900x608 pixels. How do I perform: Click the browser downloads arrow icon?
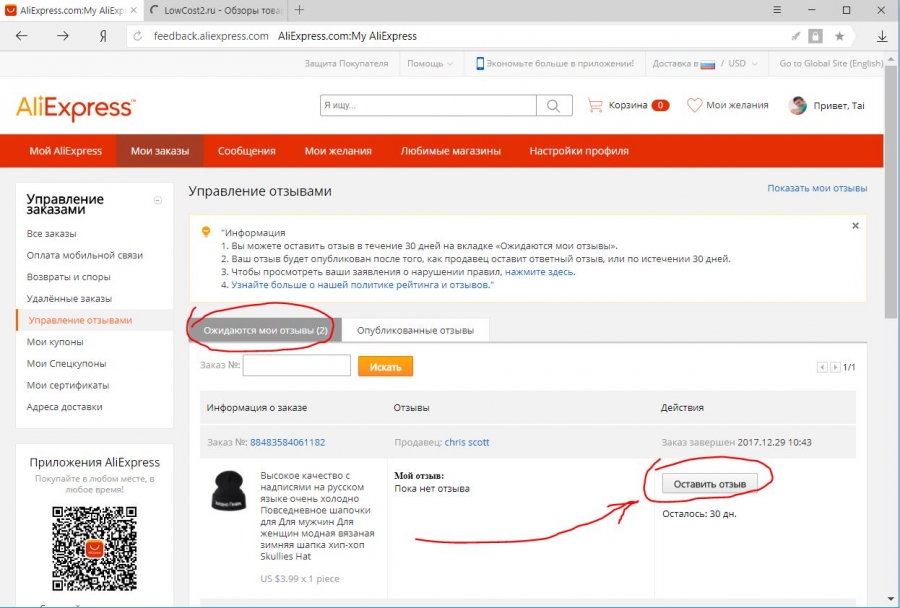point(882,36)
